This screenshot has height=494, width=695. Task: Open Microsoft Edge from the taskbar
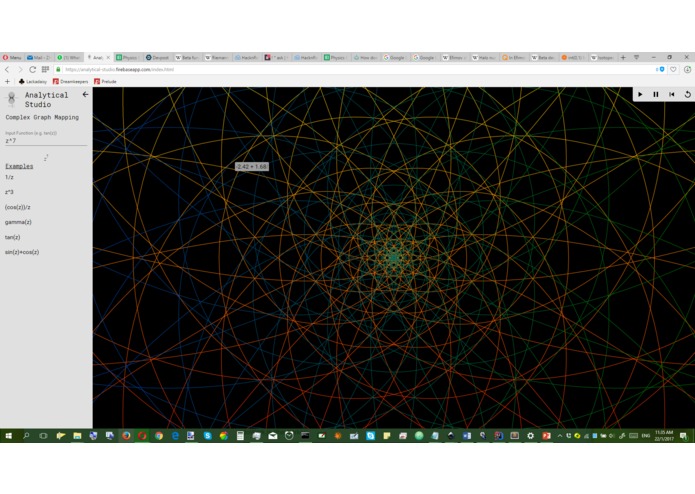click(x=175, y=436)
